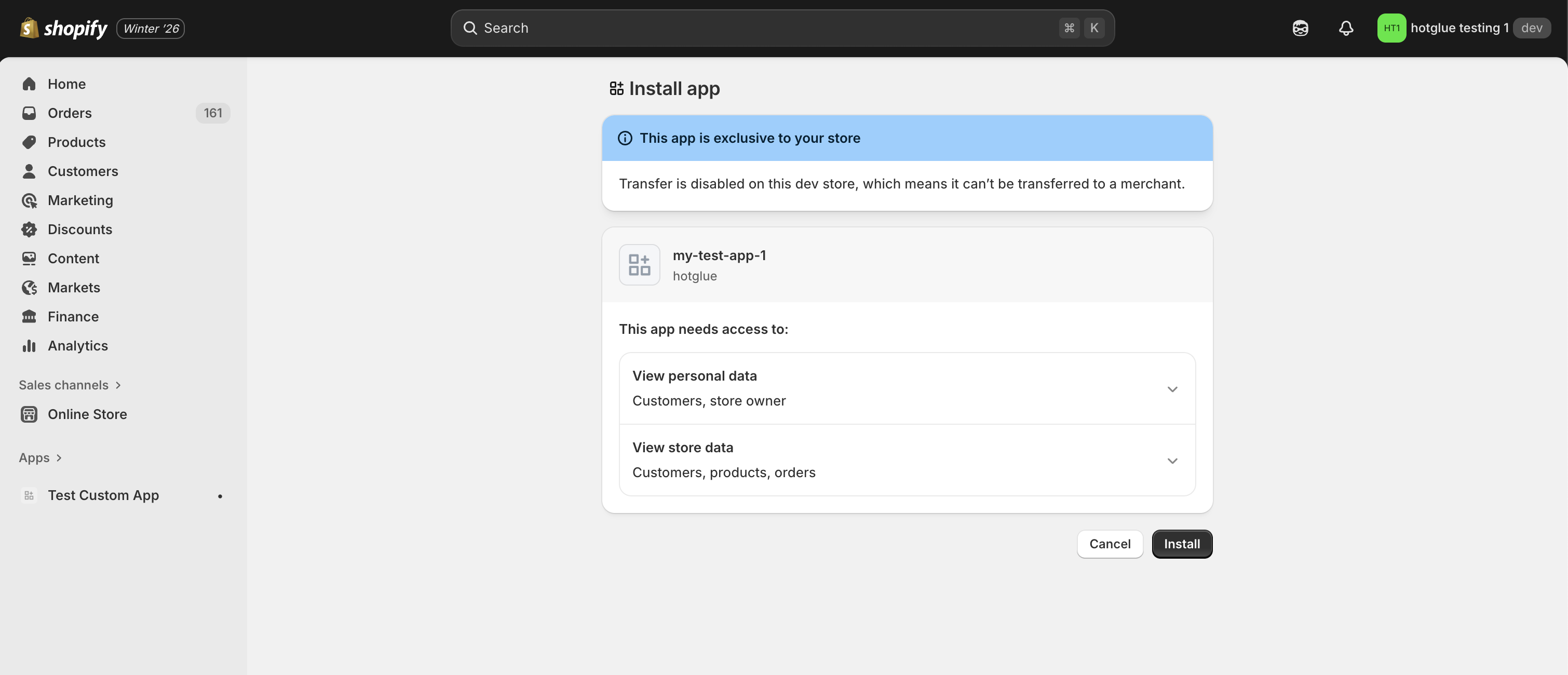Open notifications bell icon
Screen dimensions: 1568x675
[1346, 28]
